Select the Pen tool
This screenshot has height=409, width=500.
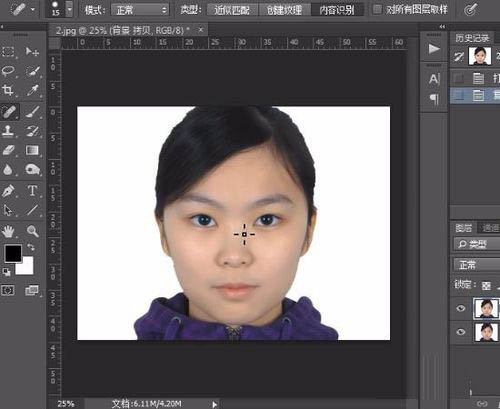8,191
